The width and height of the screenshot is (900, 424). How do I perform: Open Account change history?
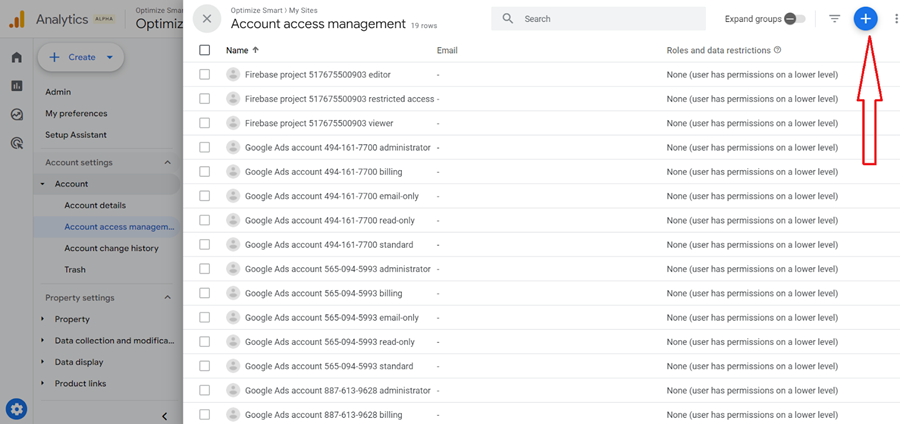(111, 248)
